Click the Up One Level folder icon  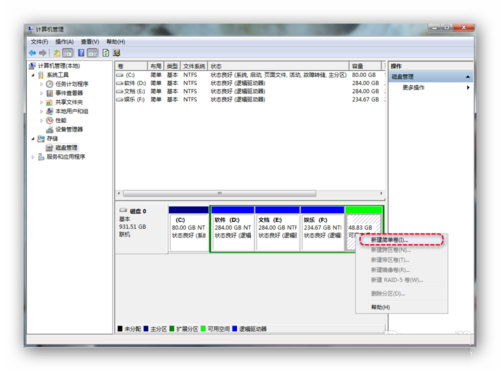pyautogui.click(x=57, y=53)
